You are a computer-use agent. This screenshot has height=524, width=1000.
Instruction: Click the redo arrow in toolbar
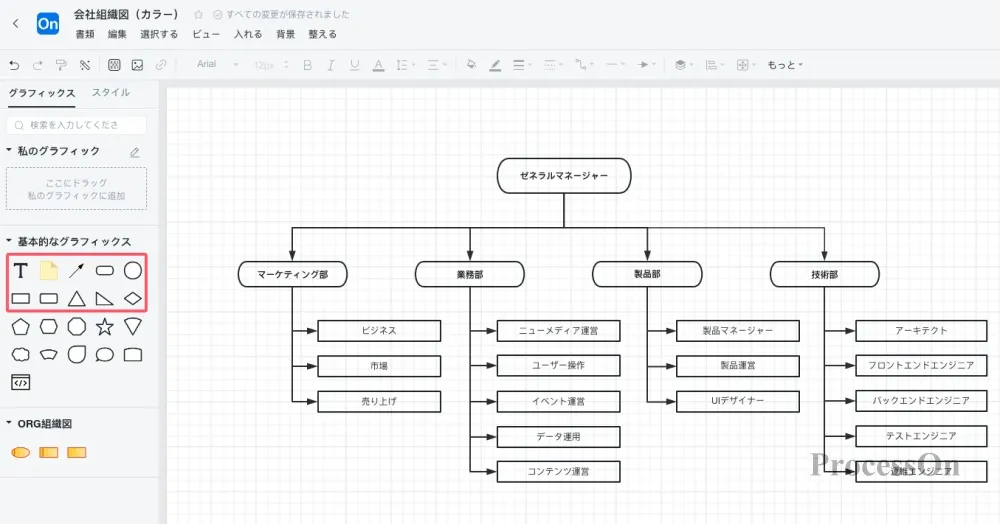click(38, 65)
